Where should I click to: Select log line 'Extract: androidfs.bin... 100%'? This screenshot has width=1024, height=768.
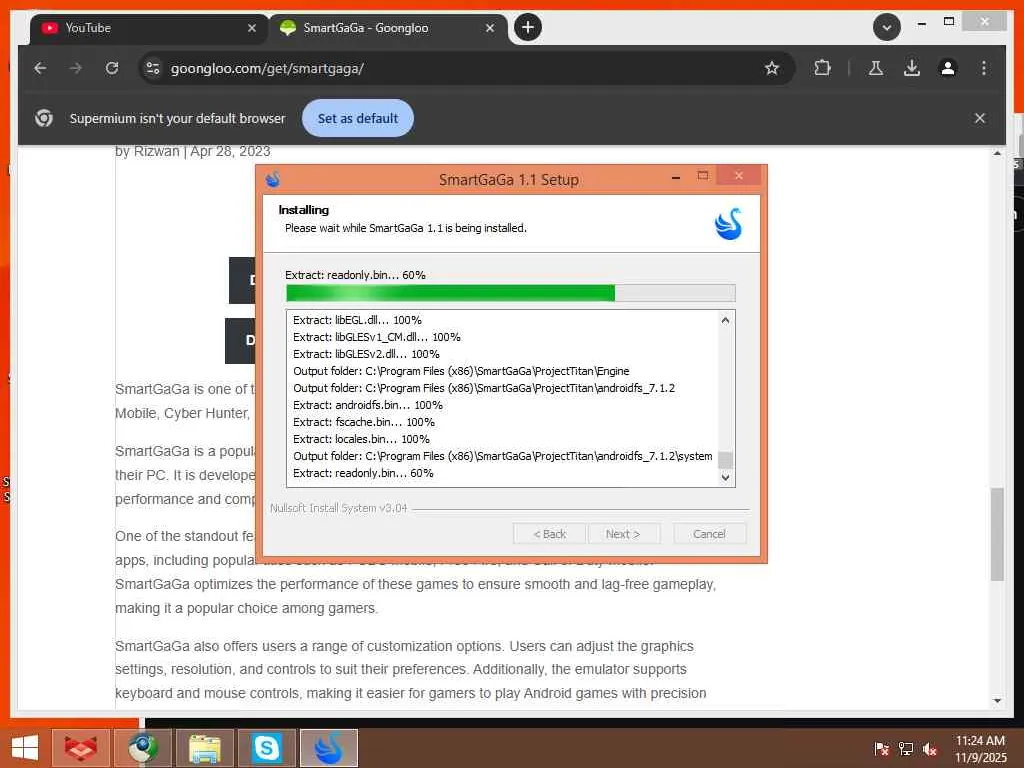pyautogui.click(x=368, y=405)
